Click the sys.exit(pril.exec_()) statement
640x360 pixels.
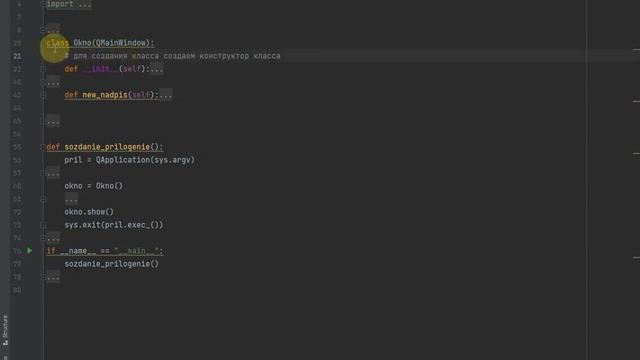(x=114, y=225)
